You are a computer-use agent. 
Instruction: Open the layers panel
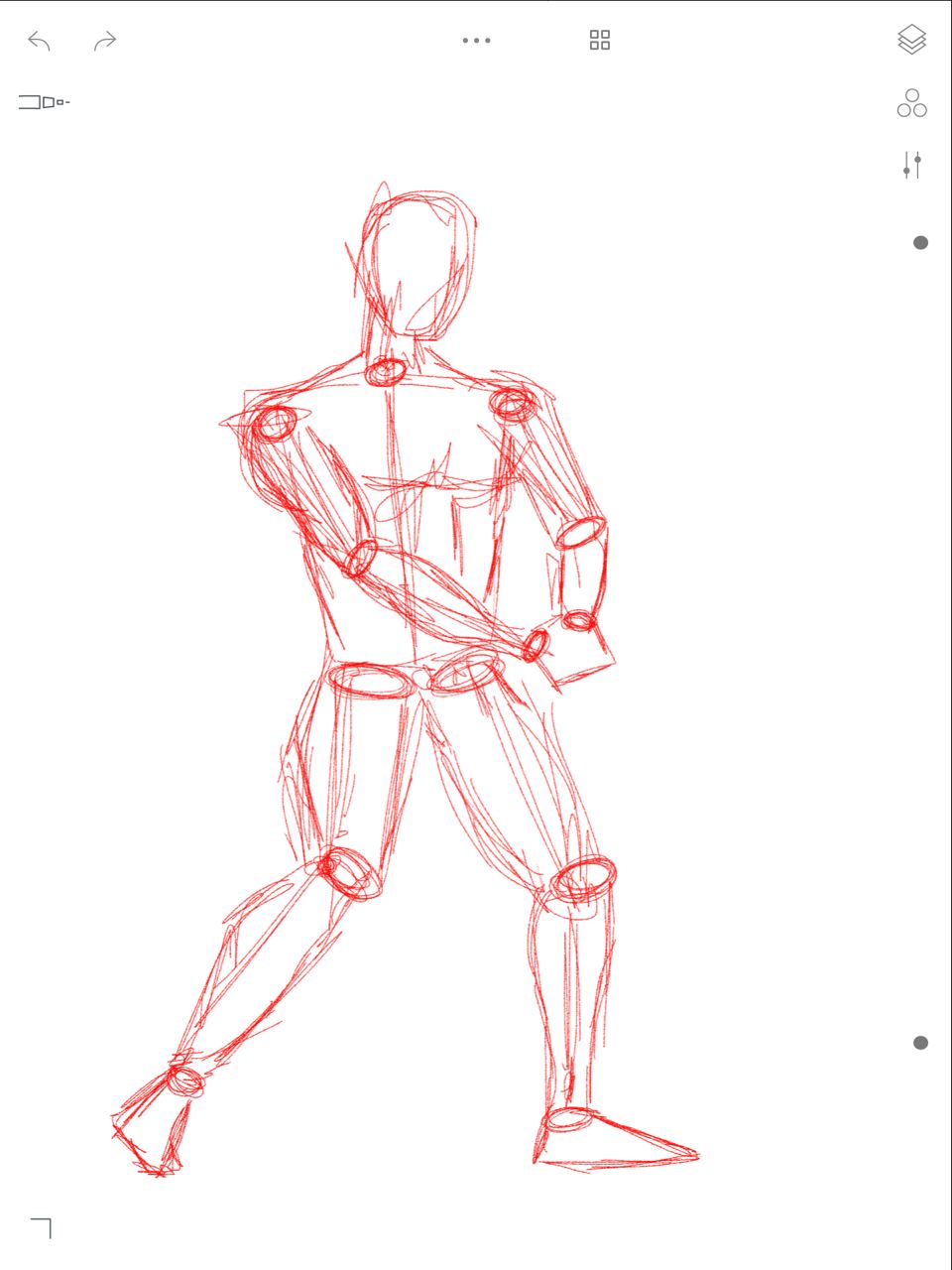[x=911, y=40]
